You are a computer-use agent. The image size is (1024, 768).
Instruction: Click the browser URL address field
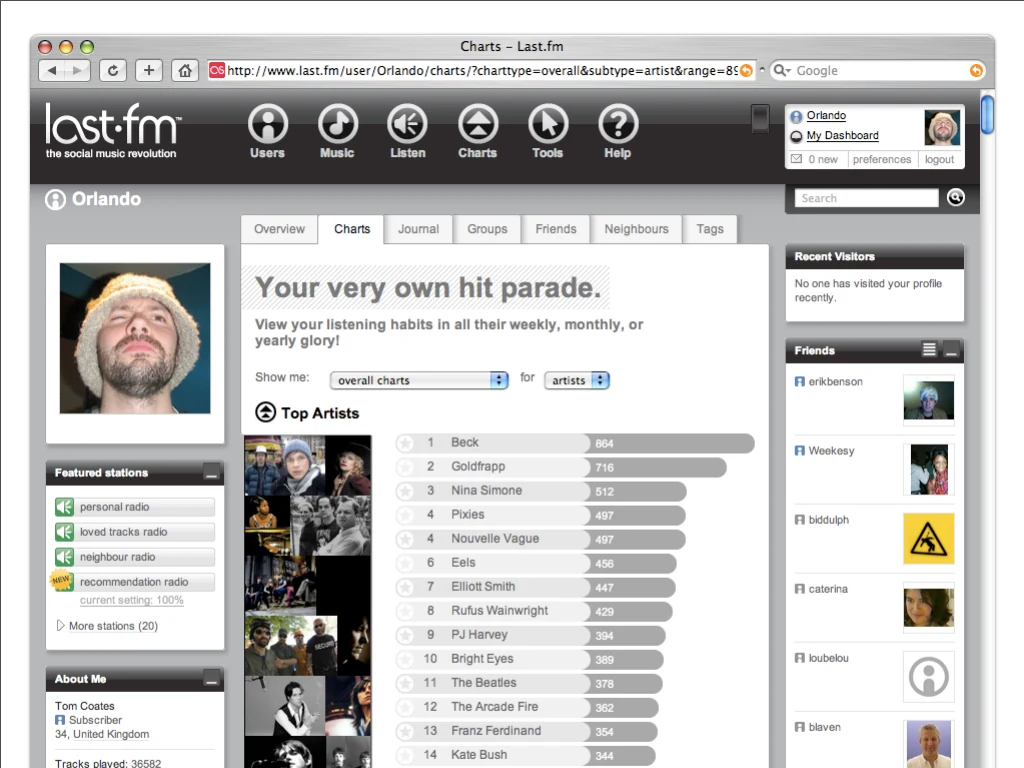tap(481, 71)
